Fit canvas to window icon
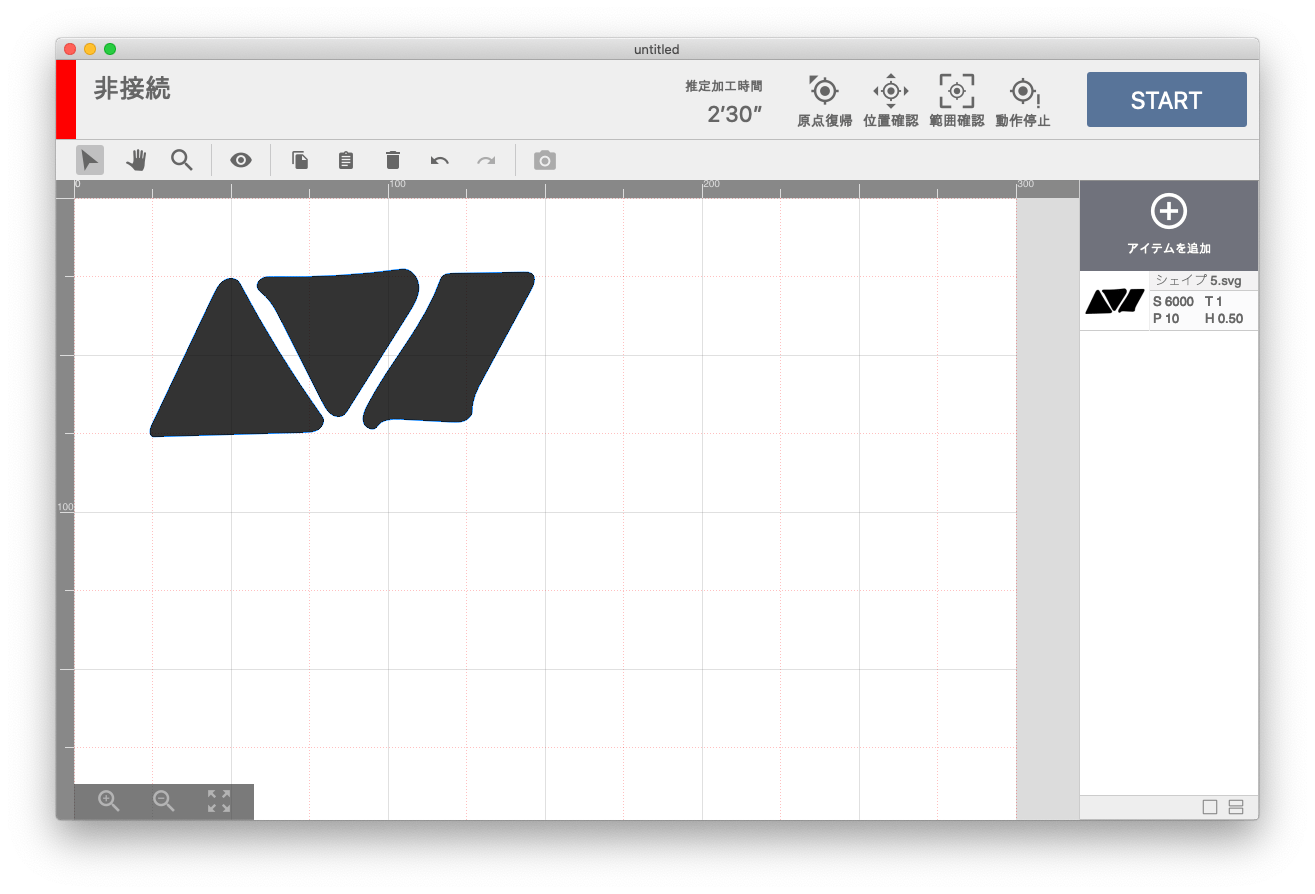1315x894 pixels. coord(219,801)
